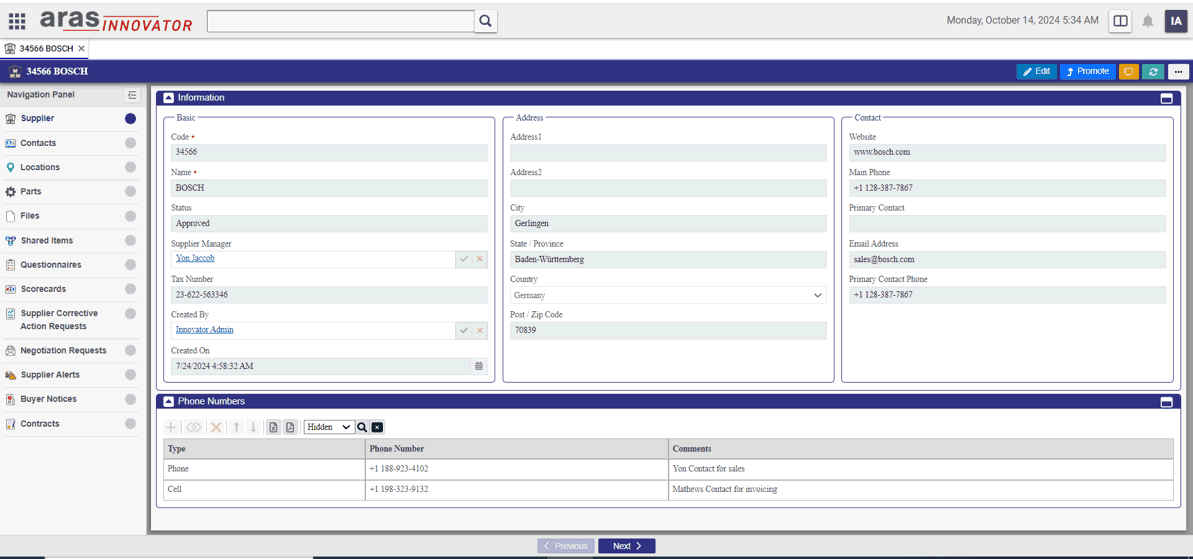The image size is (1193, 559).
Task: Add a new phone number row
Action: tap(171, 427)
